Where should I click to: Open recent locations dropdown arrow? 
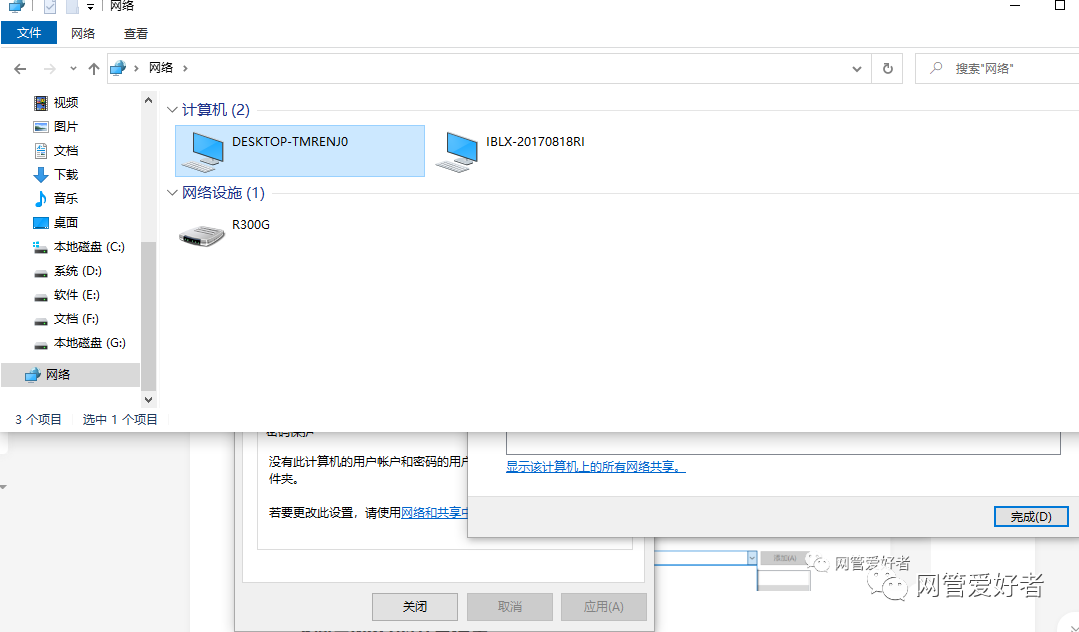pyautogui.click(x=73, y=69)
